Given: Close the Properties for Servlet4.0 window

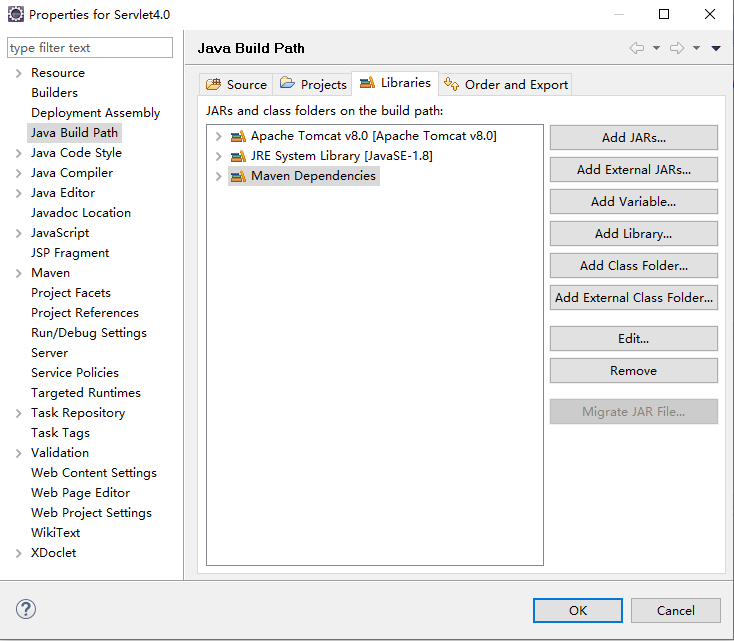Looking at the screenshot, I should point(710,14).
